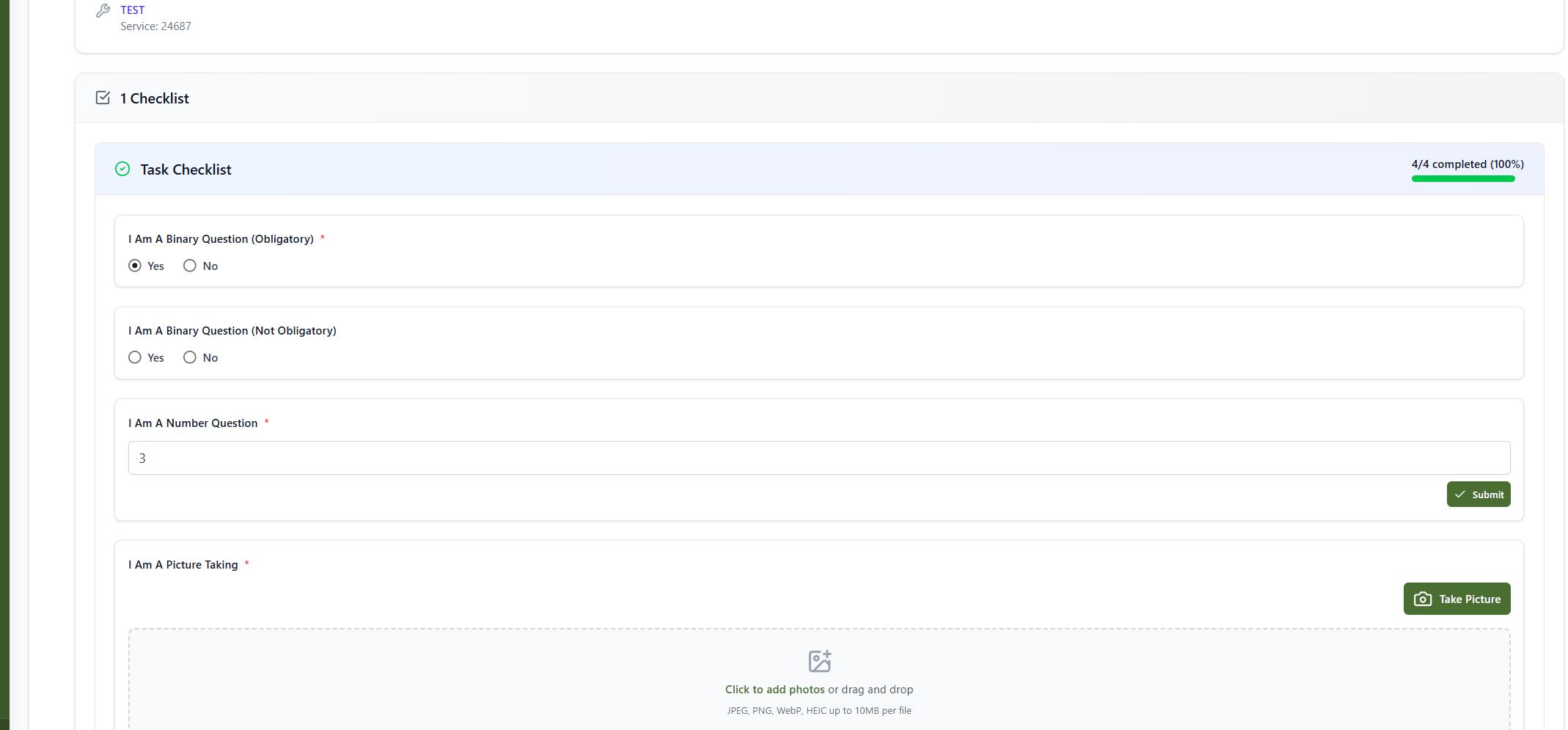Collapse the Task Checklist panel header
1568x730 pixels.
[819, 169]
